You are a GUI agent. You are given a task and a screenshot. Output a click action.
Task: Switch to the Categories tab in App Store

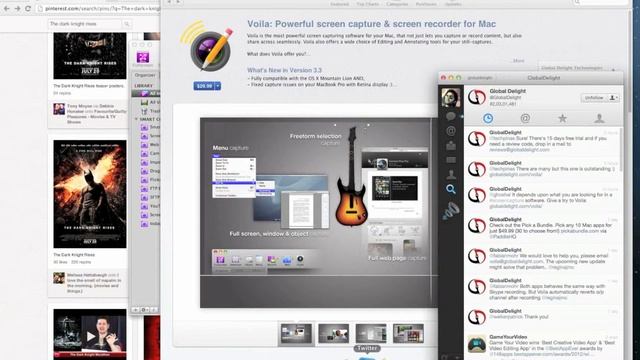tap(397, 4)
